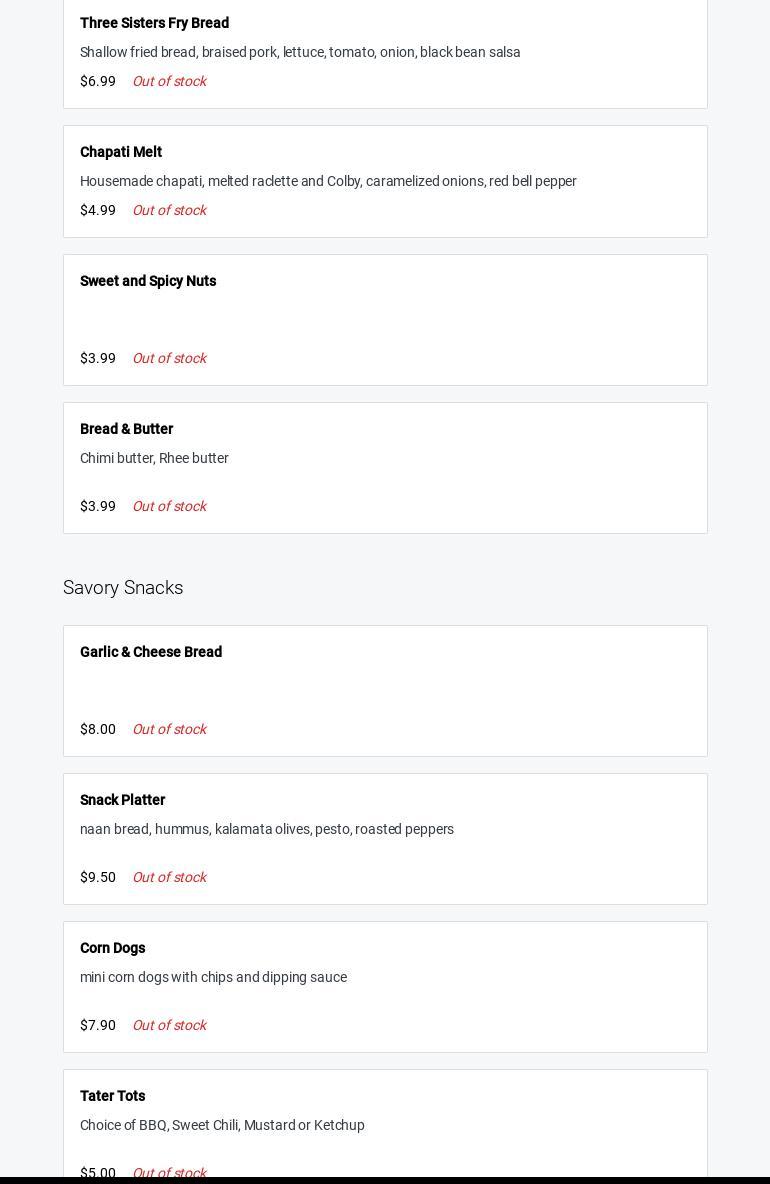Open the Bread & Butter item
Viewport: 770px width, 1184px height.
tap(126, 429)
